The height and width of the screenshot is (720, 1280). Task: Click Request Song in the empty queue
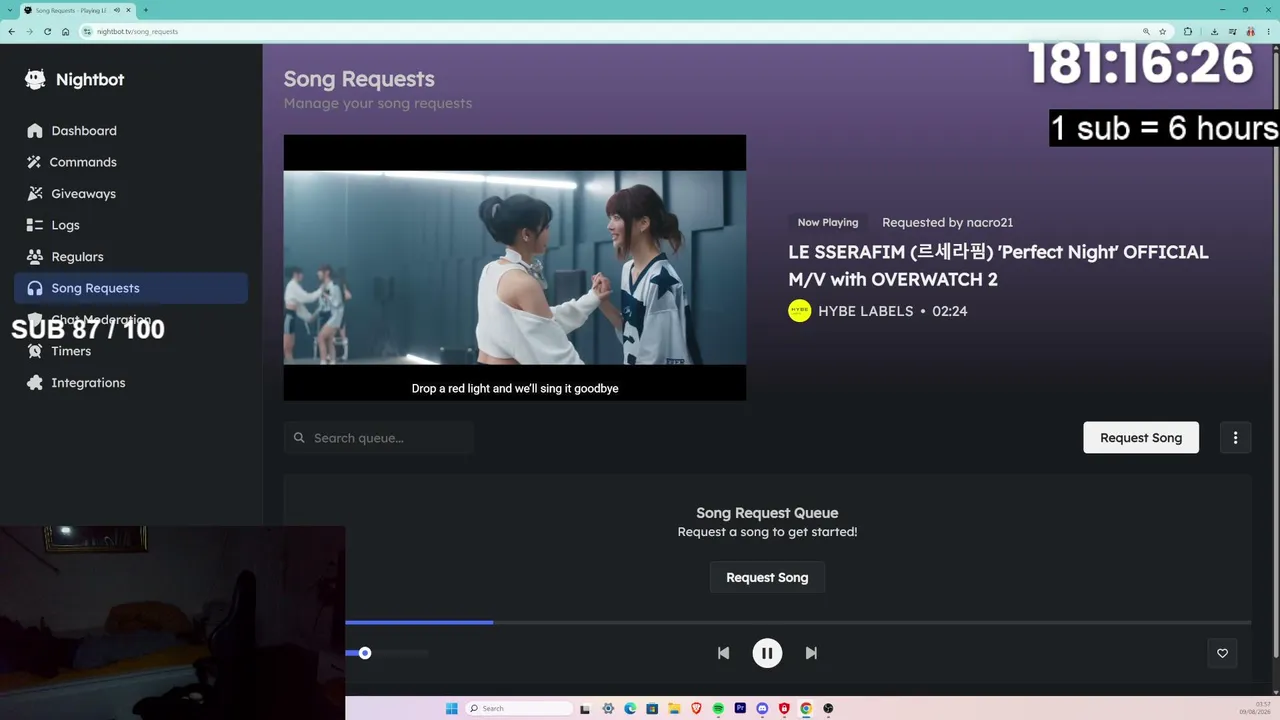767,577
